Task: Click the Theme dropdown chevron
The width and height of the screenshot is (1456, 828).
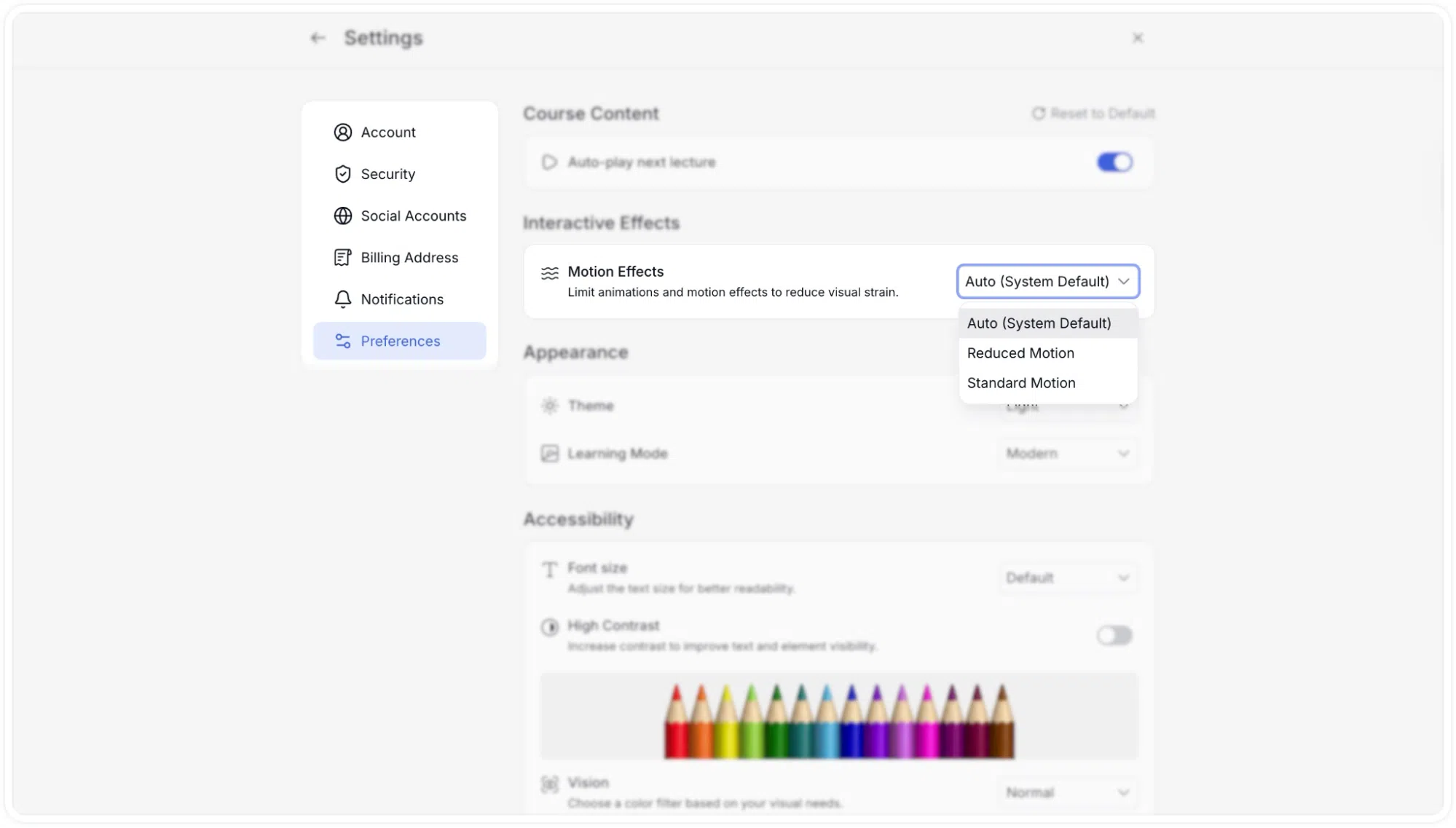Action: [x=1124, y=406]
